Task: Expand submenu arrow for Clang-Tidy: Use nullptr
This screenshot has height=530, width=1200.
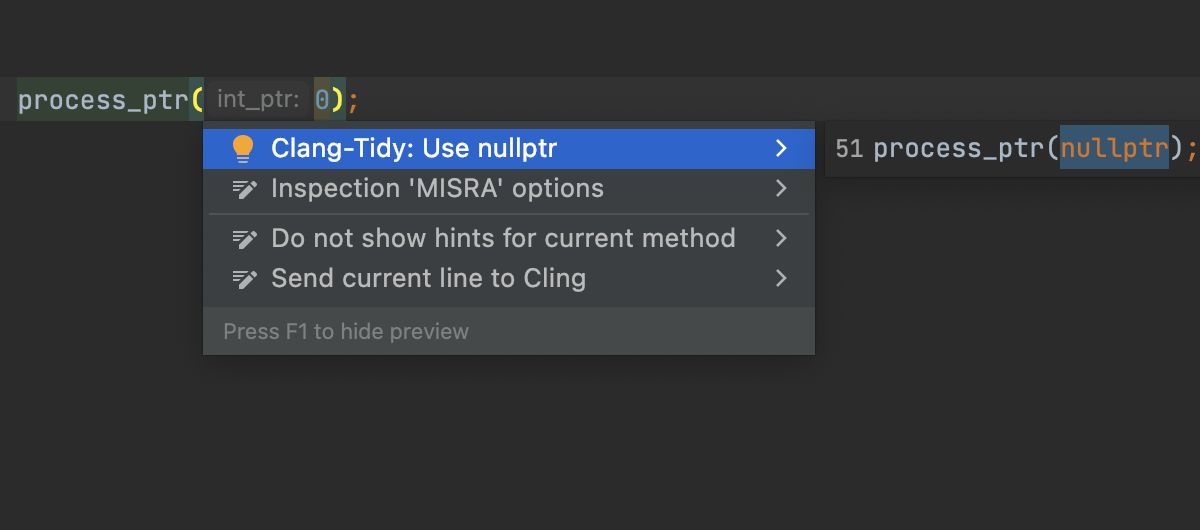Action: [x=781, y=149]
